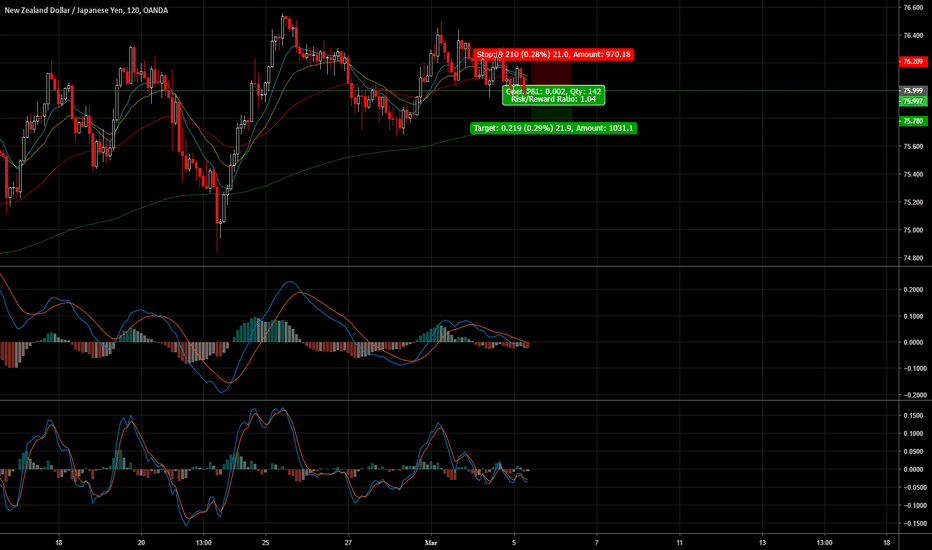Click the 74.800 price axis label

click(913, 258)
